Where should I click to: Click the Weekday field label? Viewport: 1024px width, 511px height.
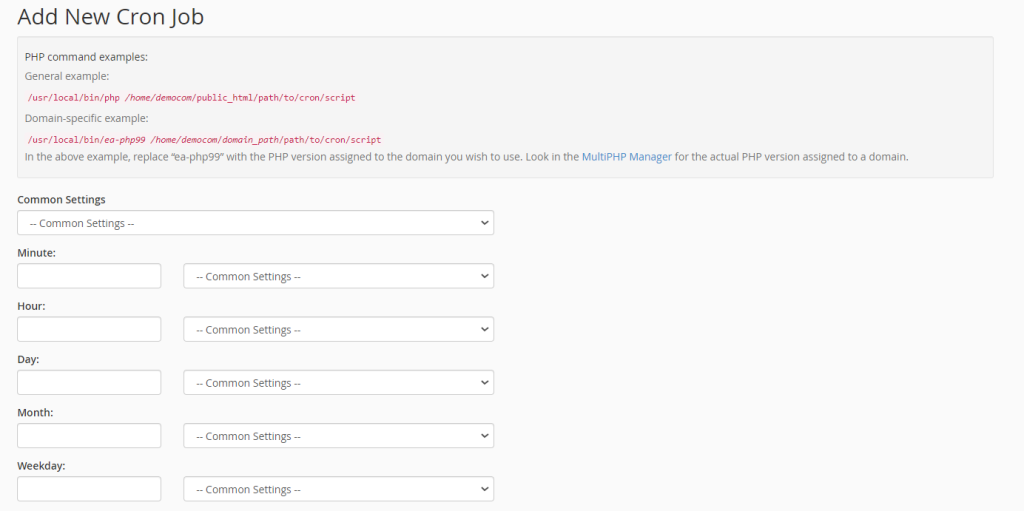(x=41, y=465)
